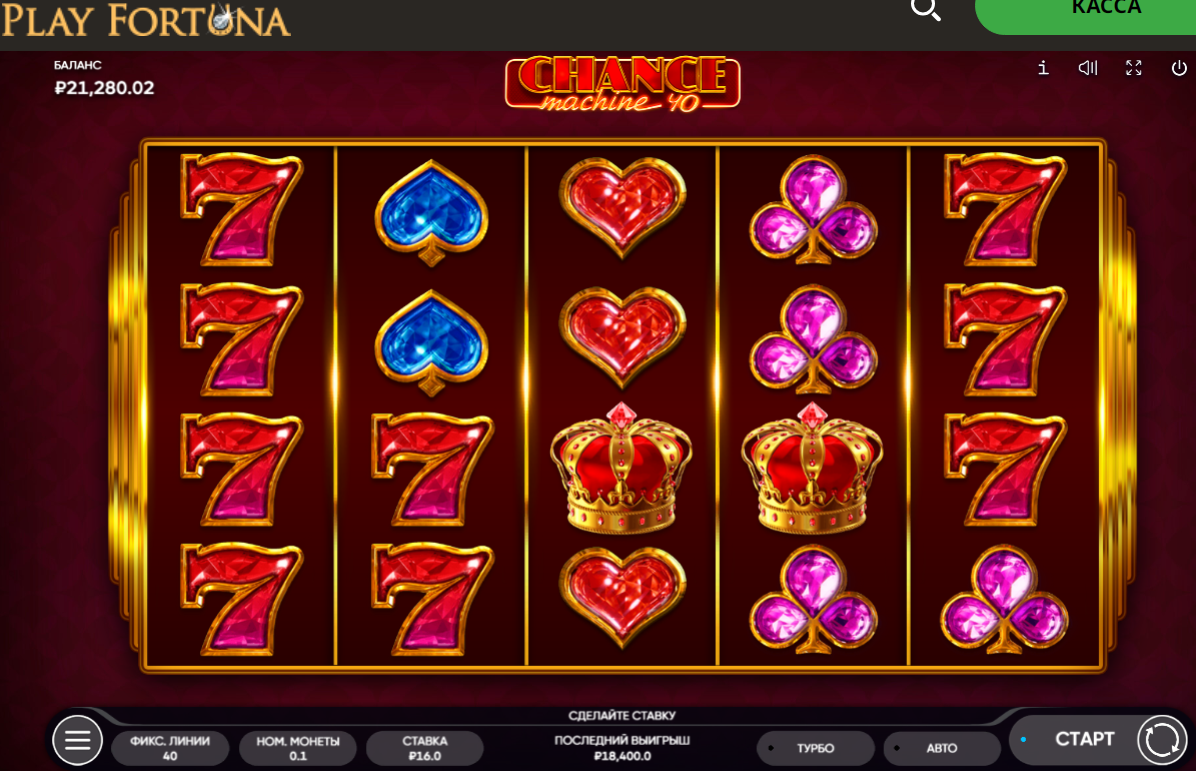Click the balance amount ₽21,280.02

(x=104, y=88)
